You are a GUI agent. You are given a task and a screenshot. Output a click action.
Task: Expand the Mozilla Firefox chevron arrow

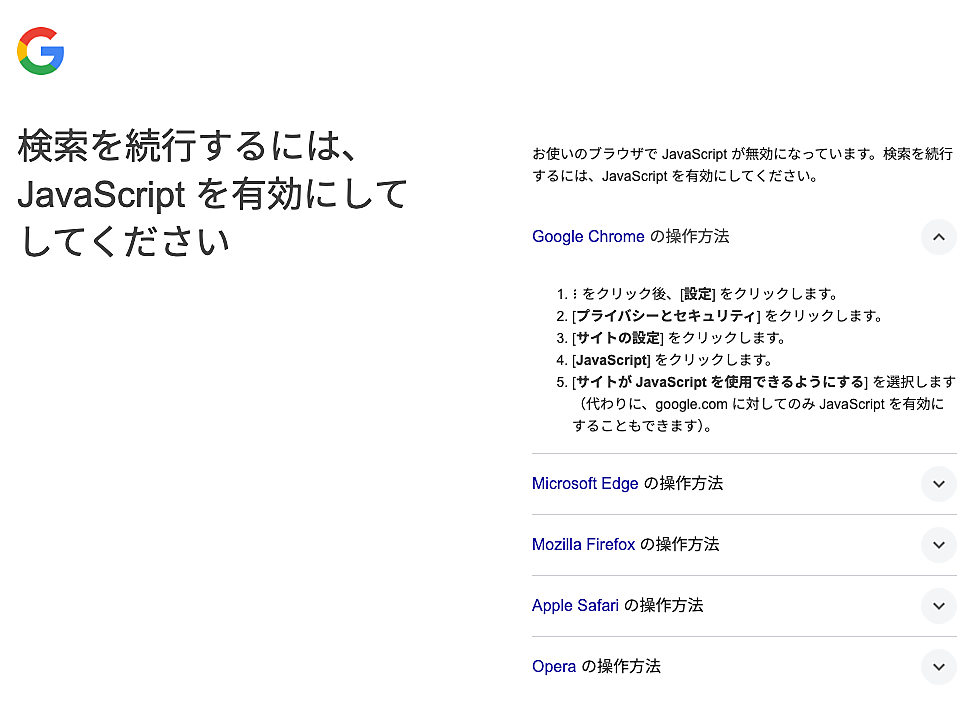coord(938,545)
